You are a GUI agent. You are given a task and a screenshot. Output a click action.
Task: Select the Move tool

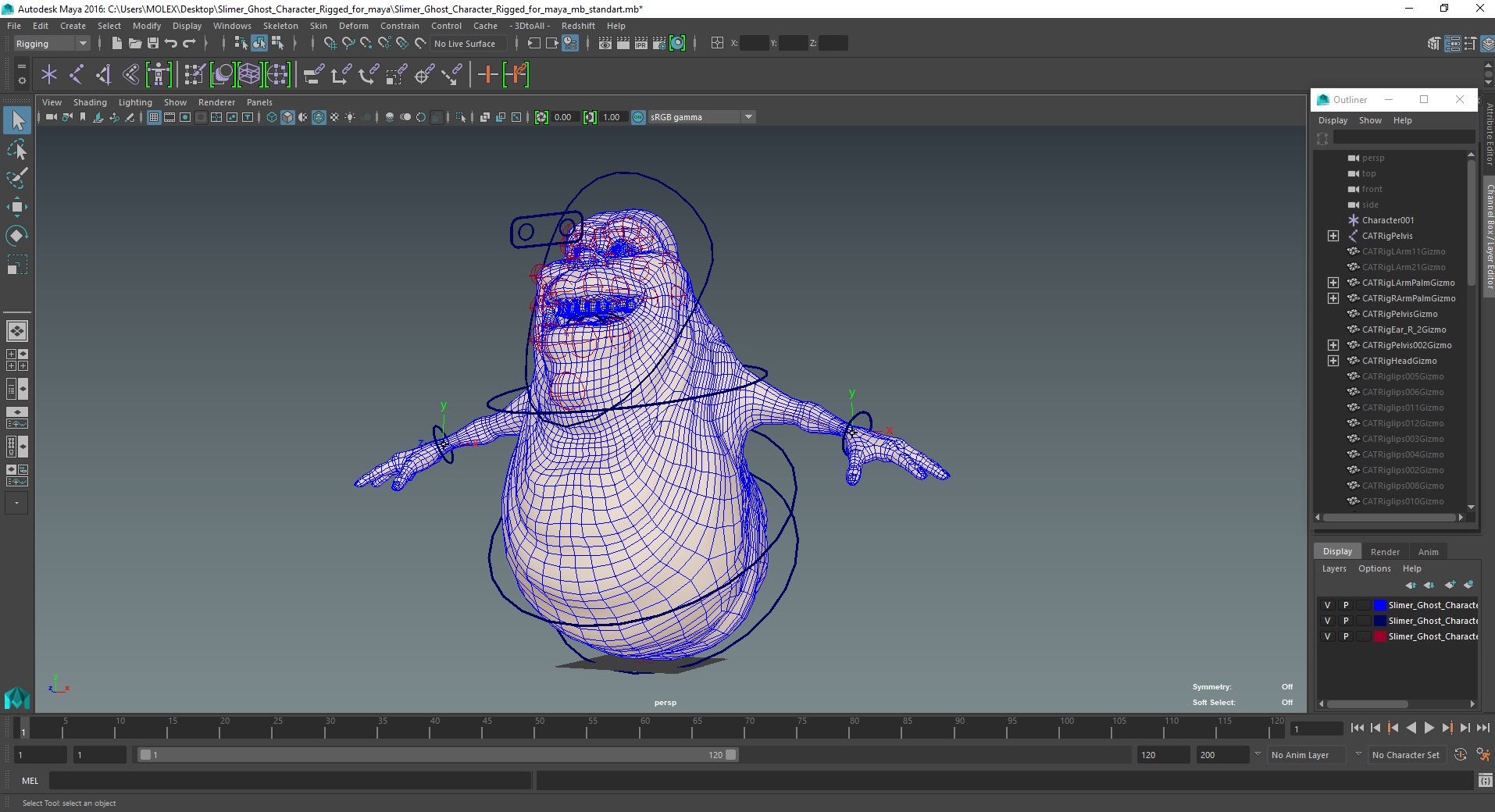[x=17, y=207]
